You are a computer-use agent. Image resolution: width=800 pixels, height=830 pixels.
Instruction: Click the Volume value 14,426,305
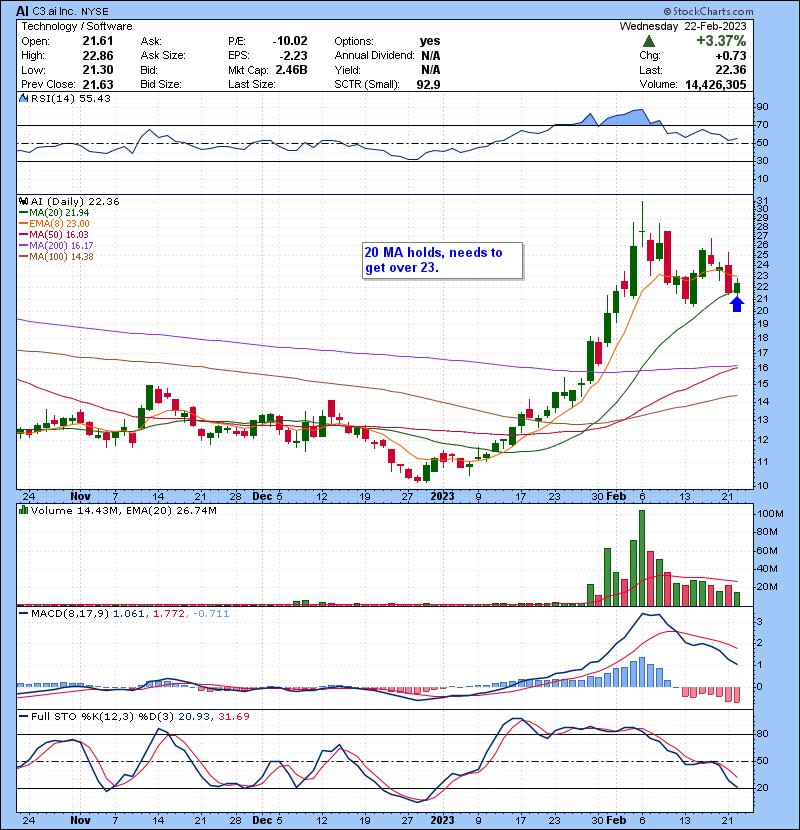(x=716, y=85)
